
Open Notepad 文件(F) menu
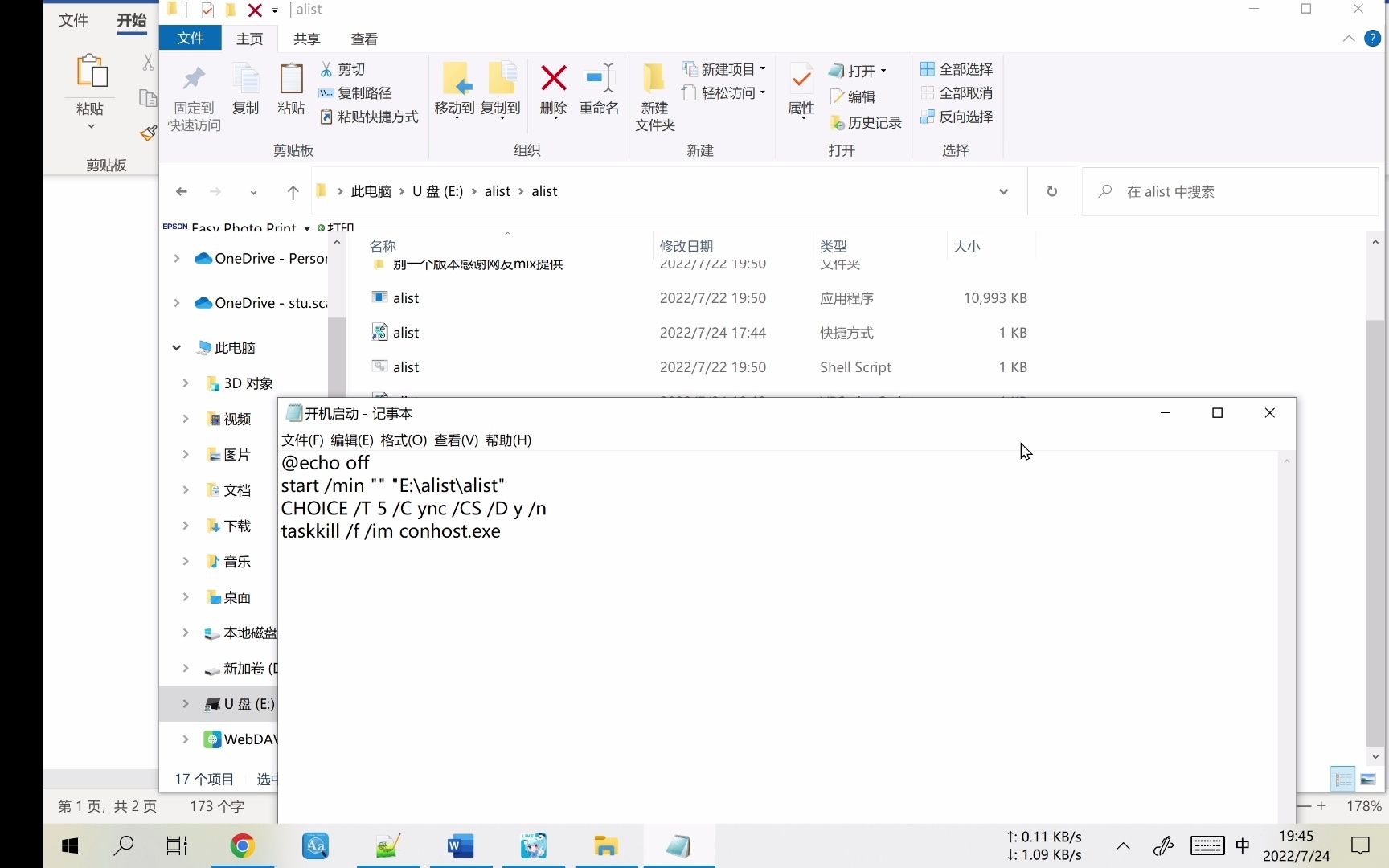tap(302, 440)
